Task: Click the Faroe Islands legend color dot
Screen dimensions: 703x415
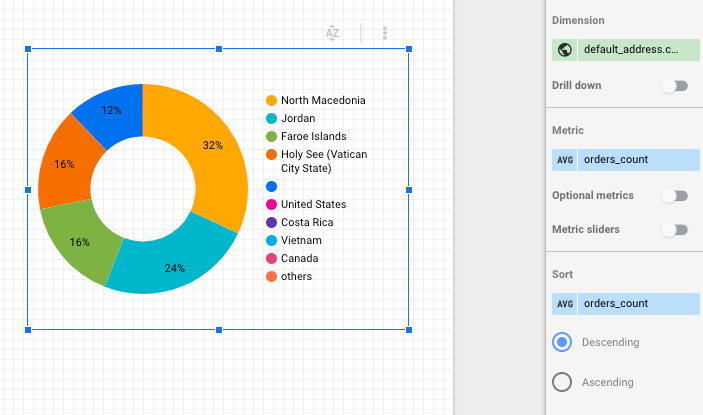Action: (x=271, y=136)
